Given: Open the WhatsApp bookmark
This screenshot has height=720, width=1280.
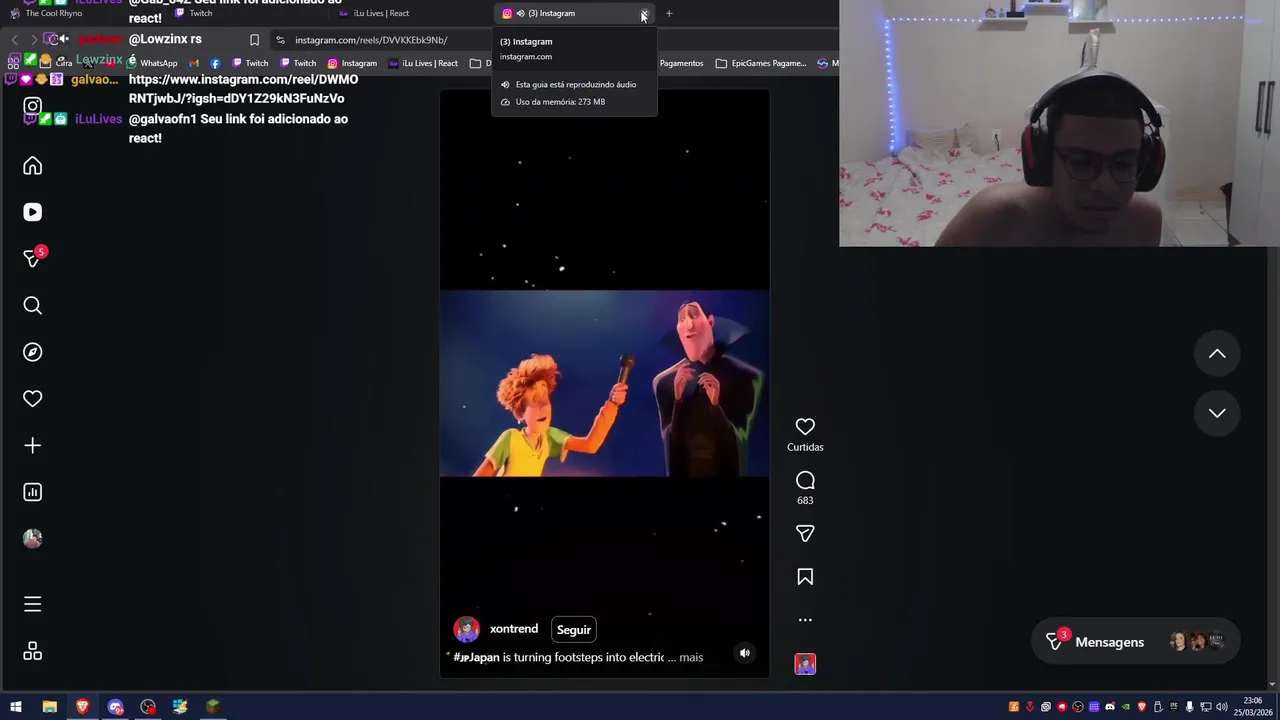Looking at the screenshot, I should point(152,63).
